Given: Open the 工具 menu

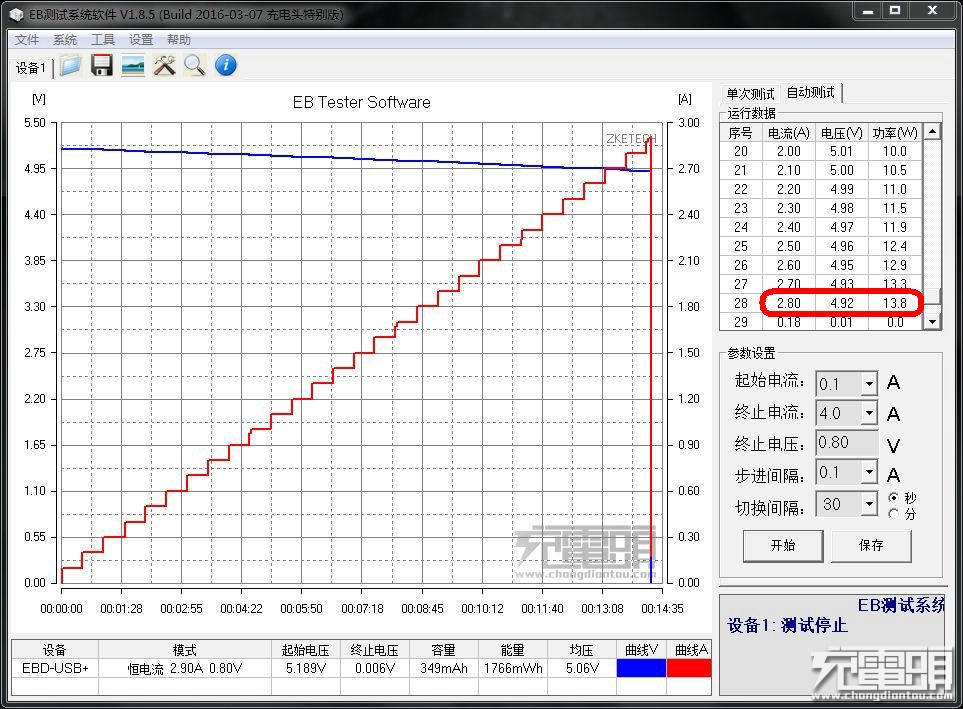Looking at the screenshot, I should click(x=103, y=39).
